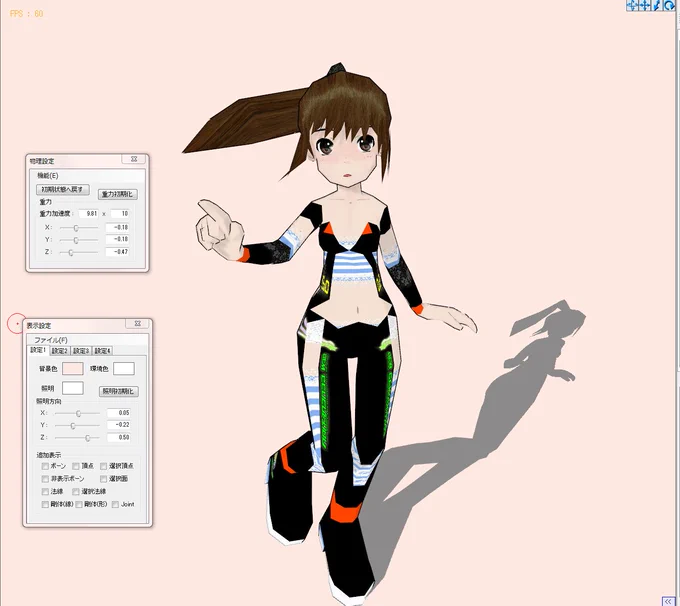
Task: Click the gravity X value field
Action: click(118, 227)
